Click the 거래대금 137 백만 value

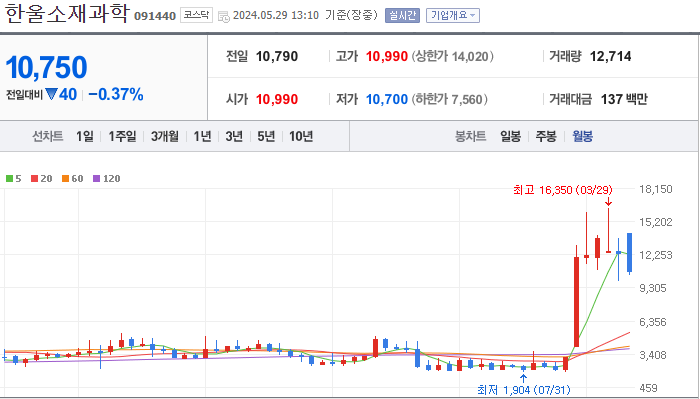624,99
